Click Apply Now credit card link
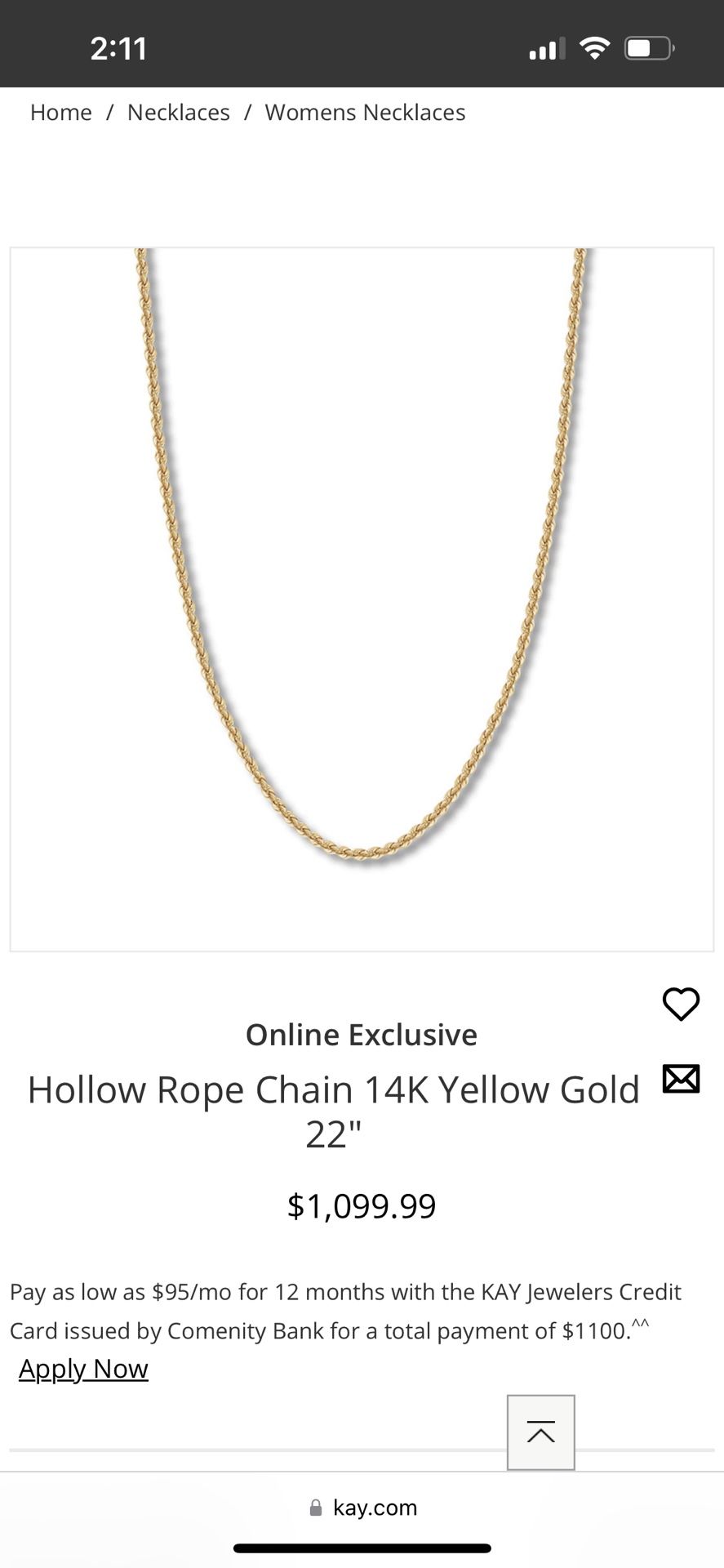The image size is (724, 1568). pos(83,1369)
